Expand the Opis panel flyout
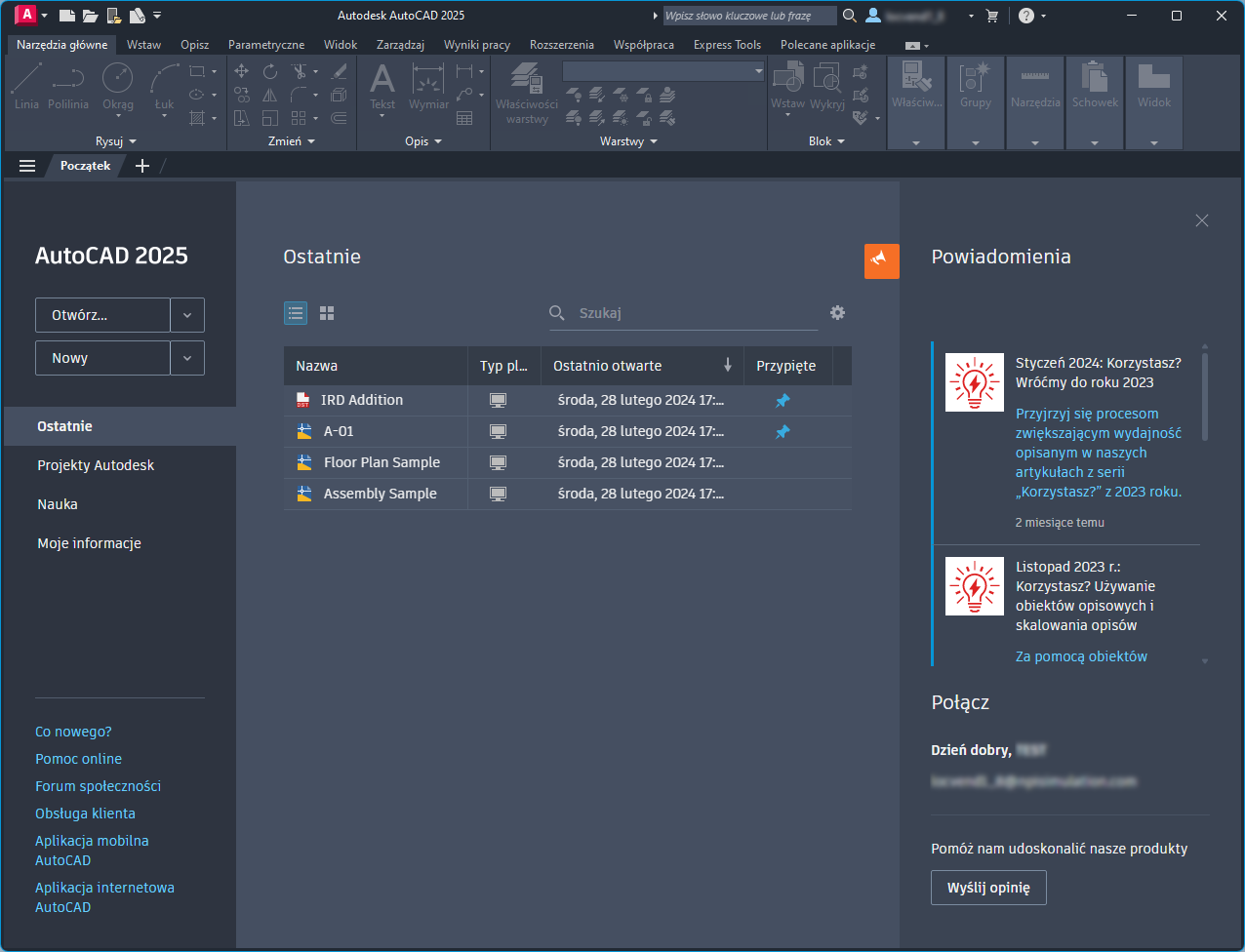 [x=423, y=141]
